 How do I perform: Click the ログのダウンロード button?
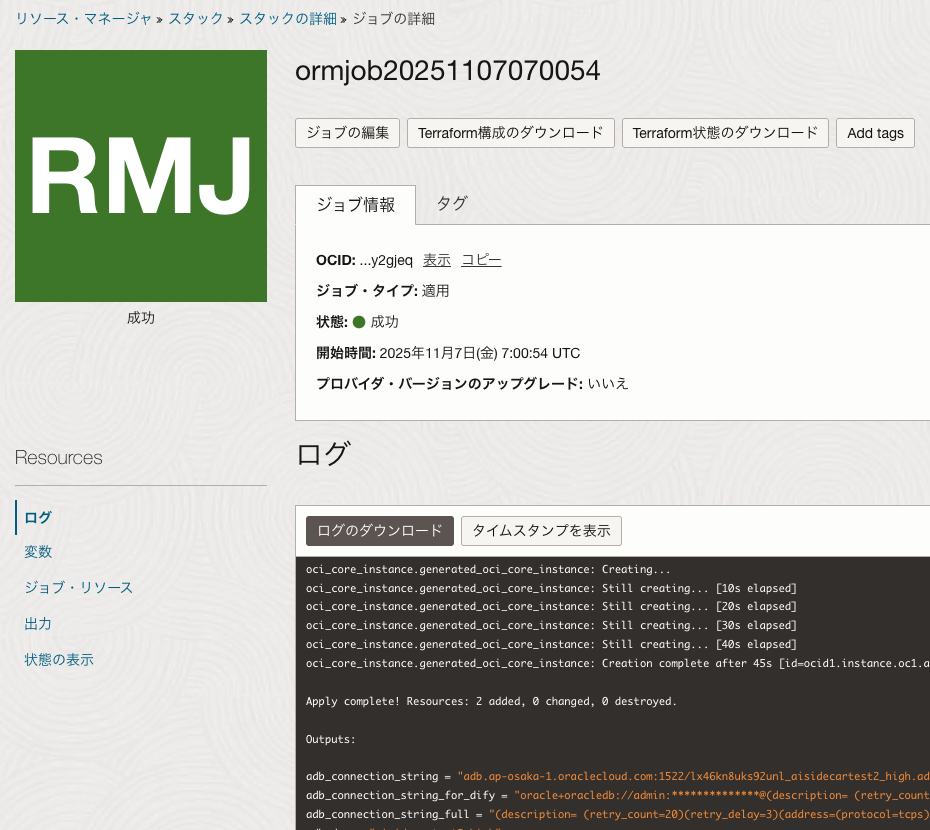point(380,530)
